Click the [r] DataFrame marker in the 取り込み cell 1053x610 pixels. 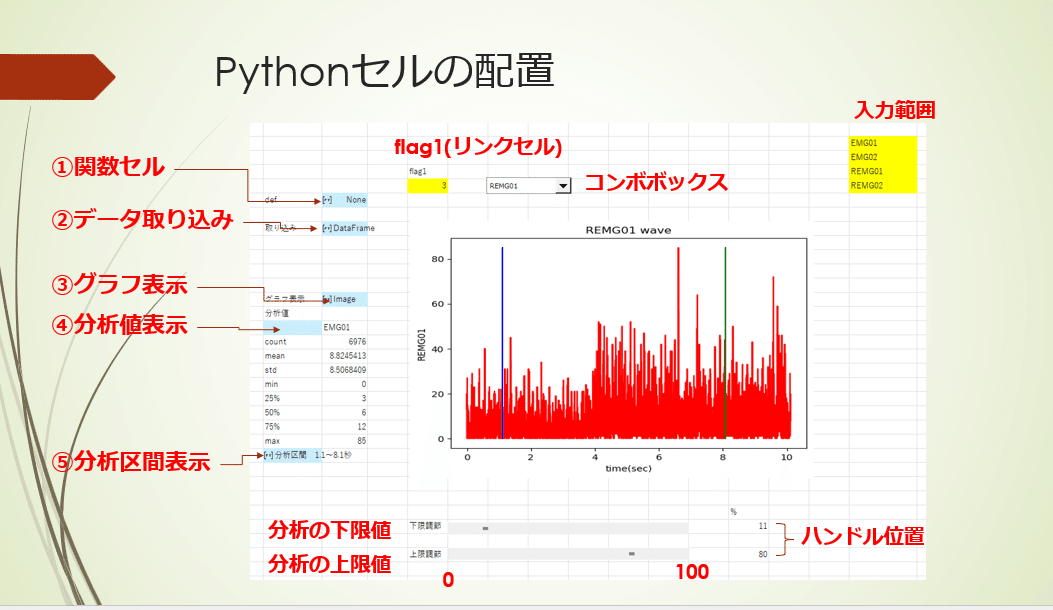pos(326,228)
